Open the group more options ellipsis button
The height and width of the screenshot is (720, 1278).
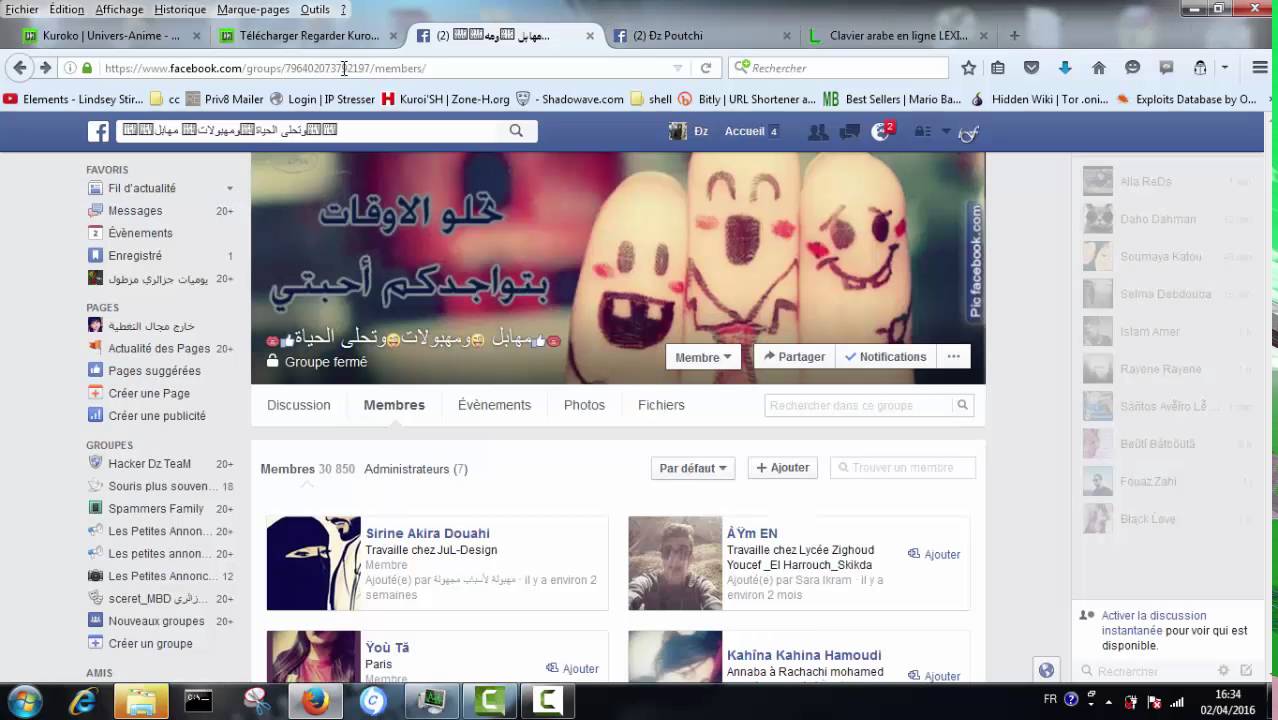(954, 356)
